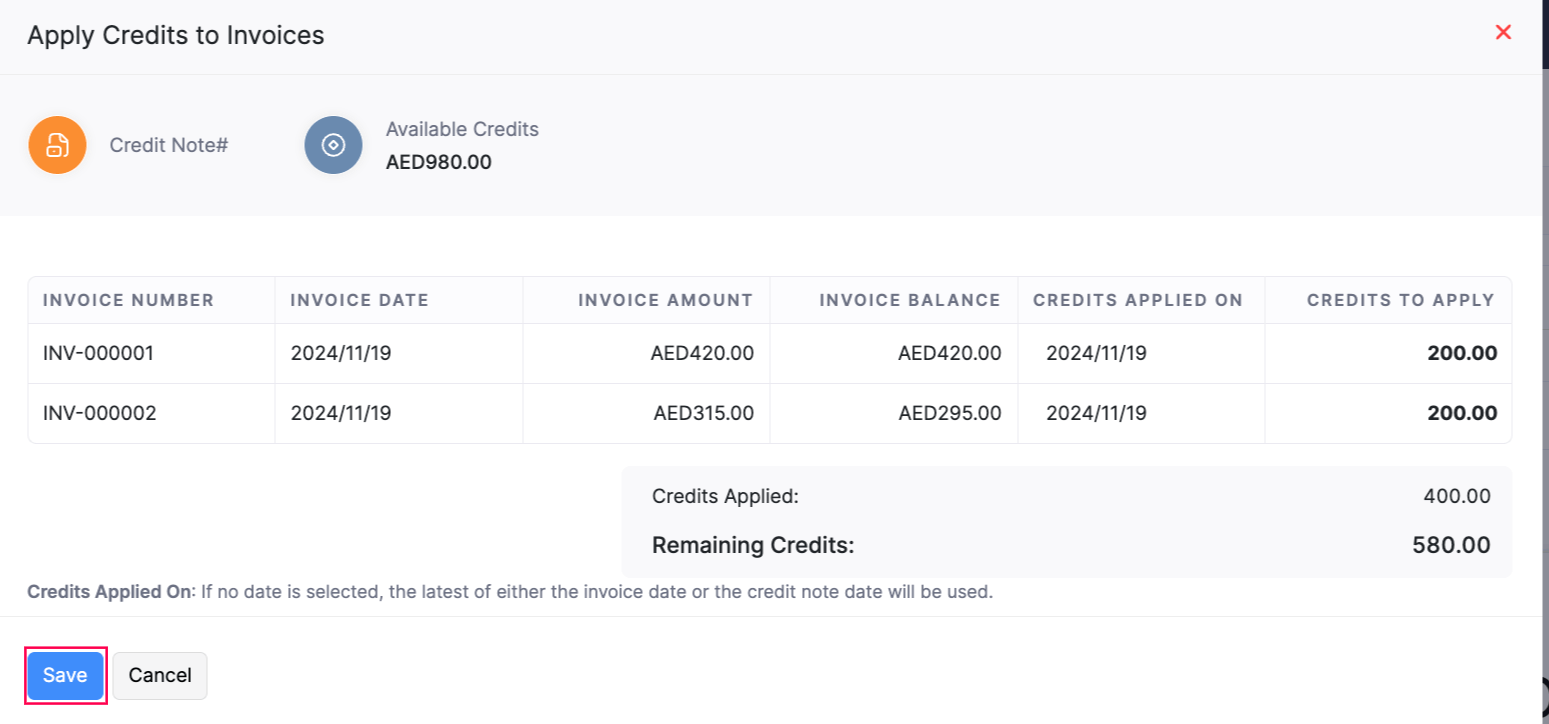The height and width of the screenshot is (724, 1549).
Task: Click the Apply Credits to Invoices title
Action: 175,34
